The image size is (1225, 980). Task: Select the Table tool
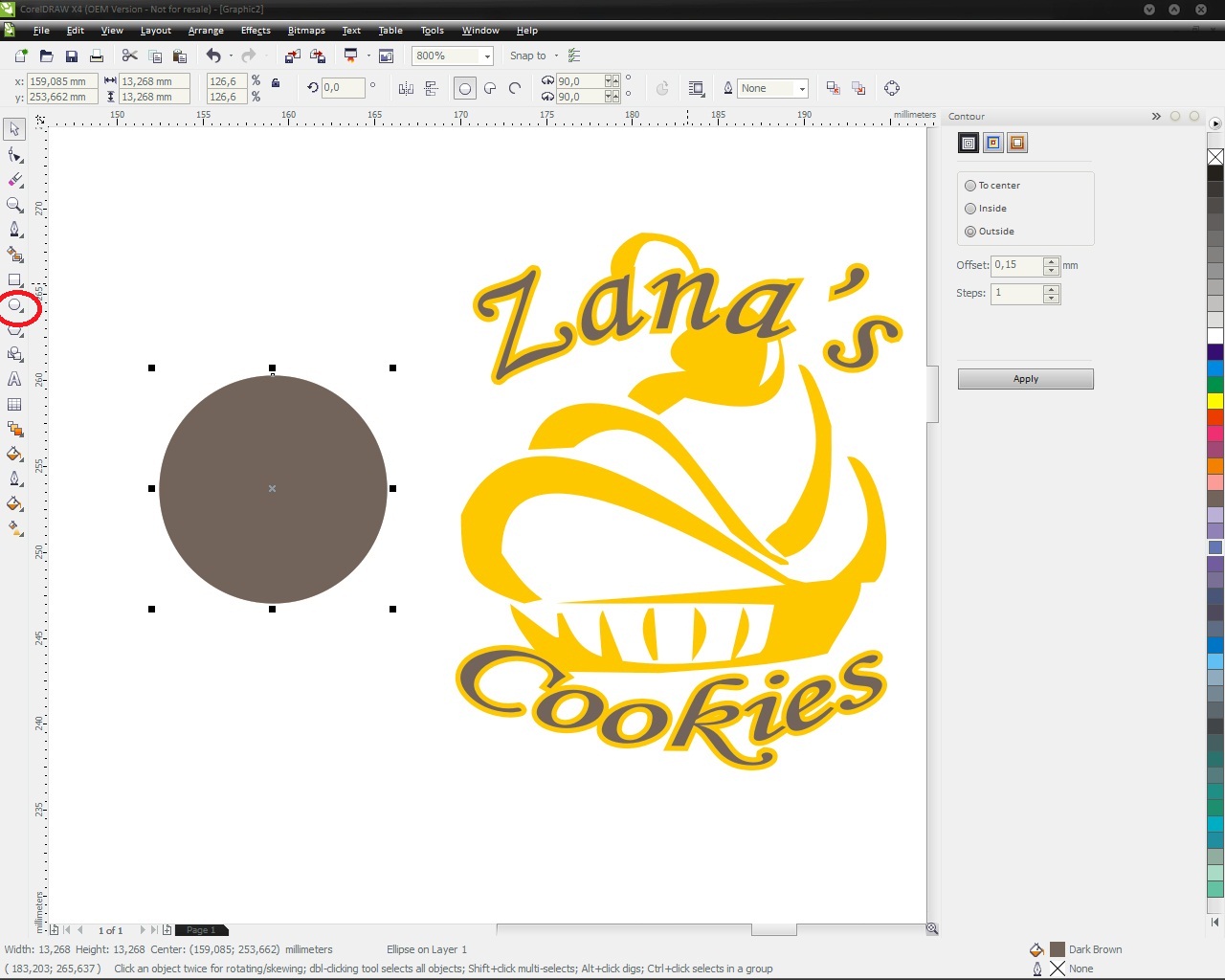[14, 404]
